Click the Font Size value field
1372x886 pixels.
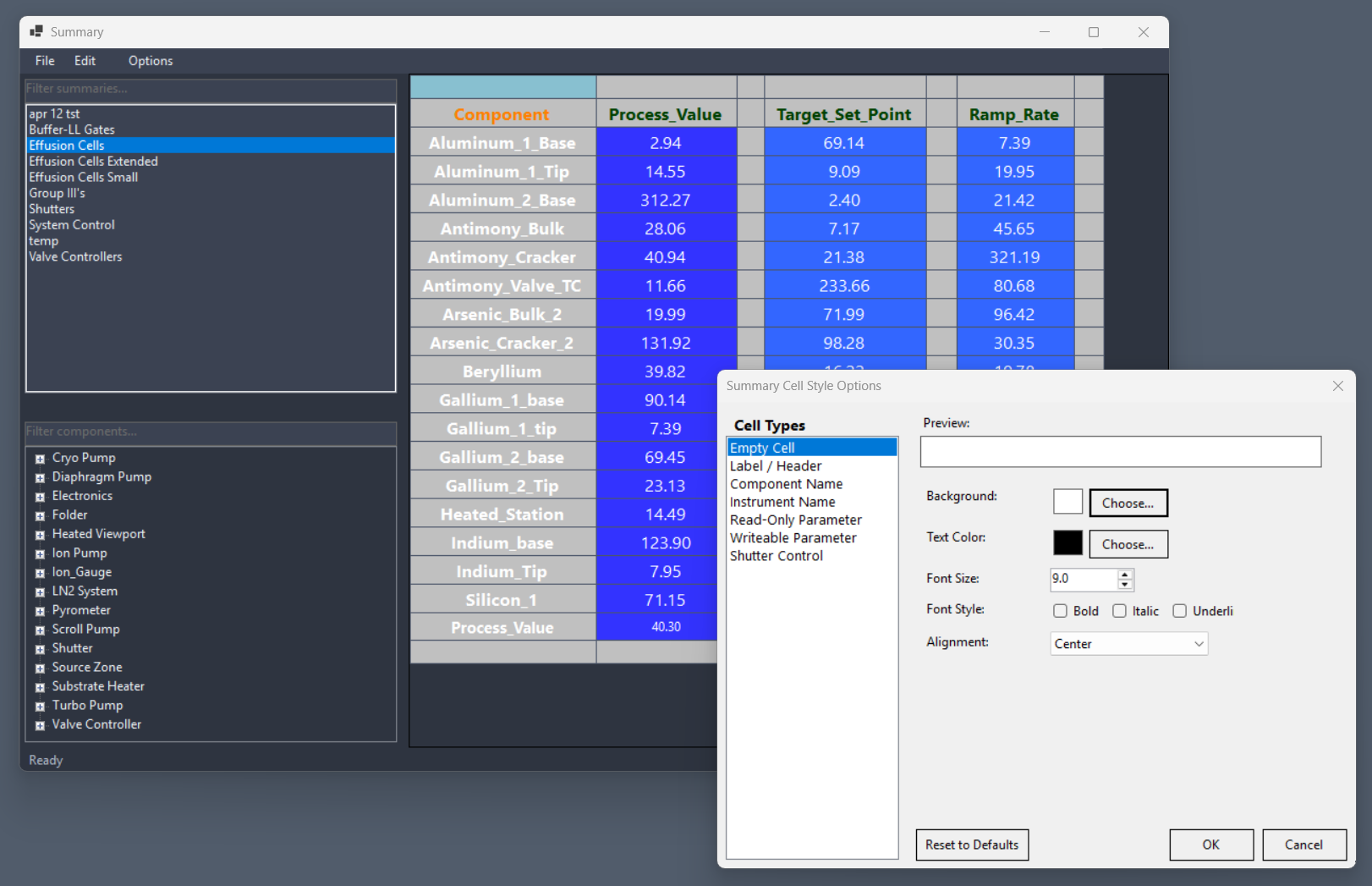click(1084, 579)
